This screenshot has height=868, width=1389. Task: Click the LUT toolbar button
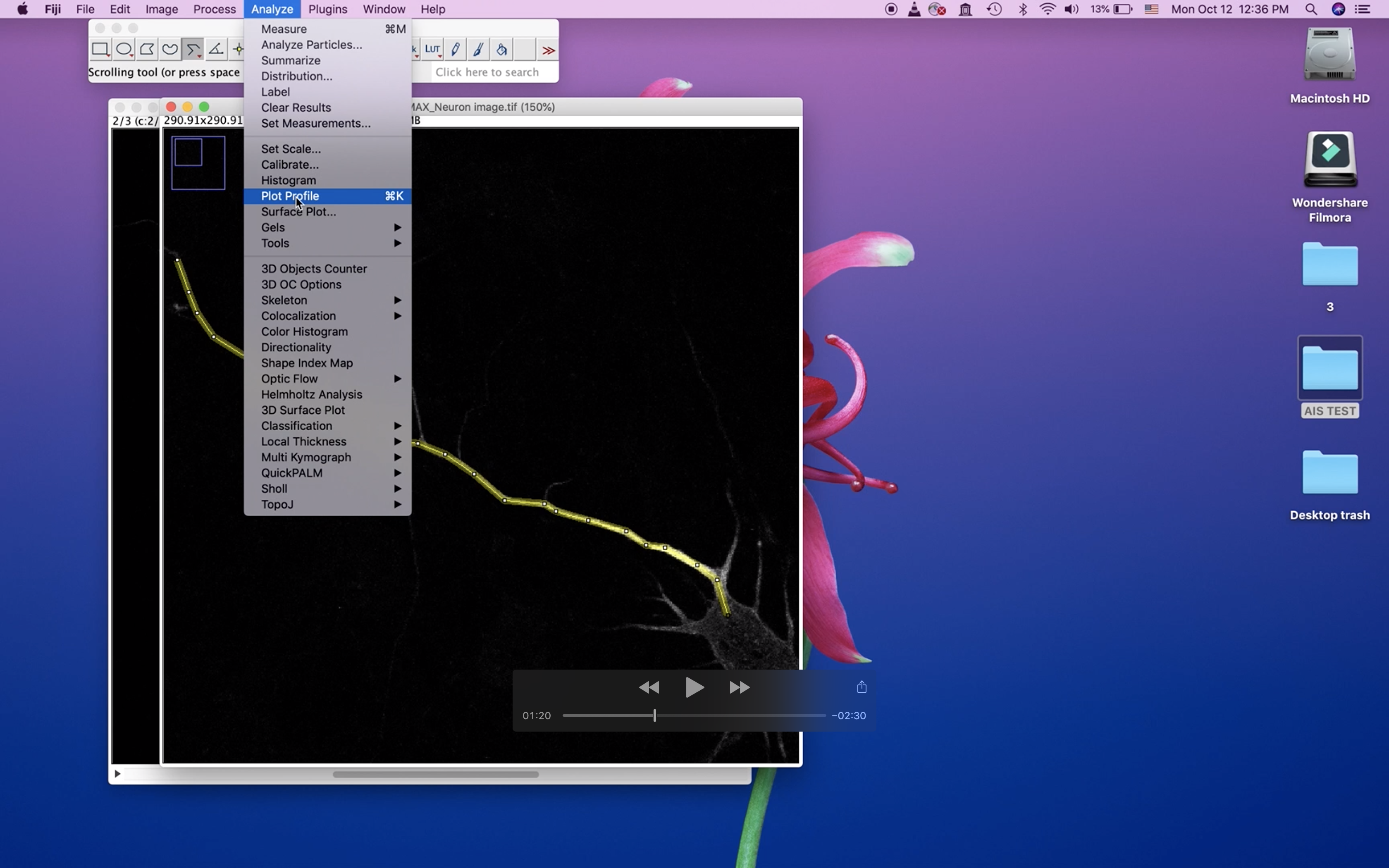coord(433,49)
